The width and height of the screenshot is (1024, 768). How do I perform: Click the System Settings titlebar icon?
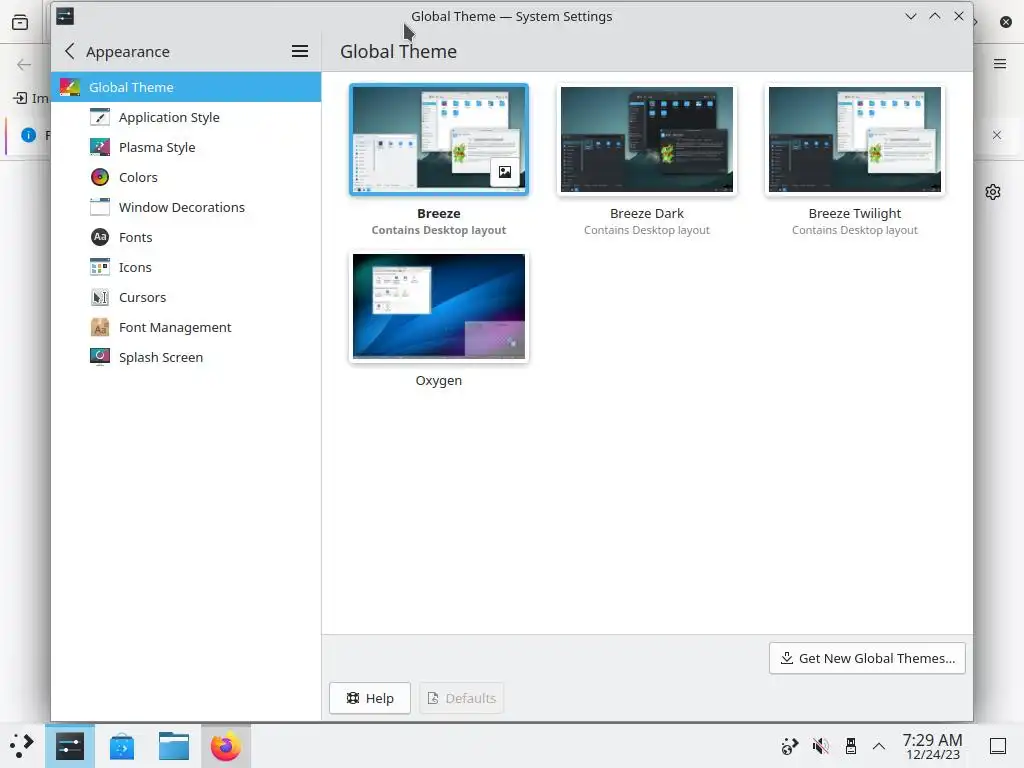click(x=65, y=16)
